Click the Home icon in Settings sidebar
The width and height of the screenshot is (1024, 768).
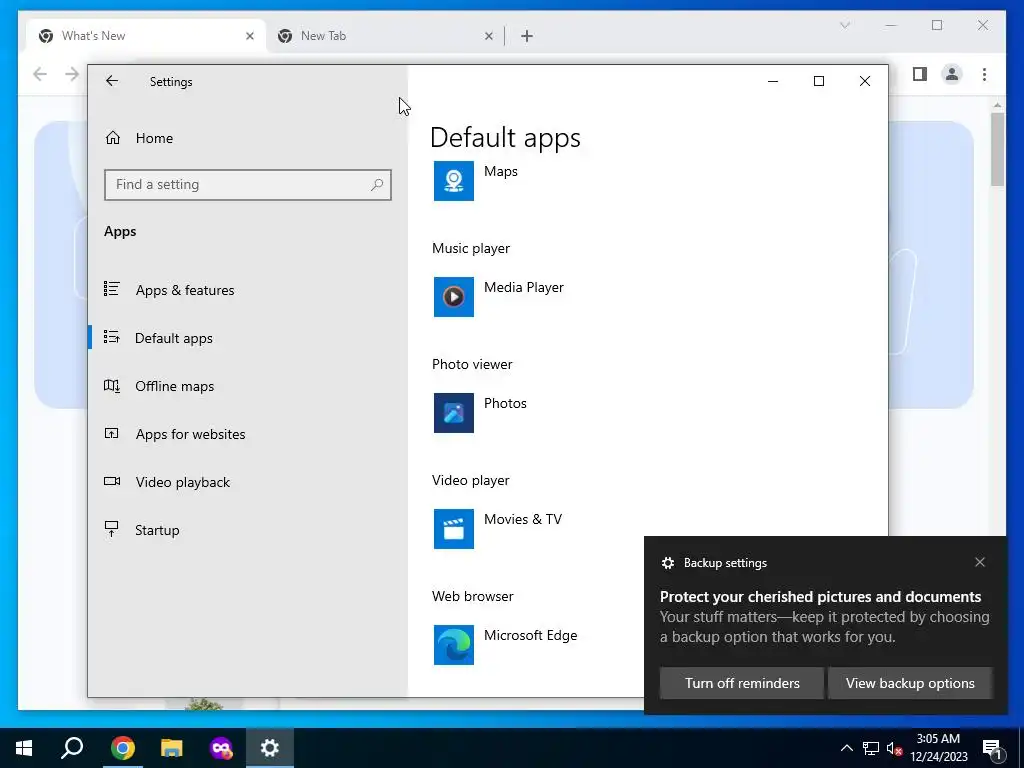(113, 138)
